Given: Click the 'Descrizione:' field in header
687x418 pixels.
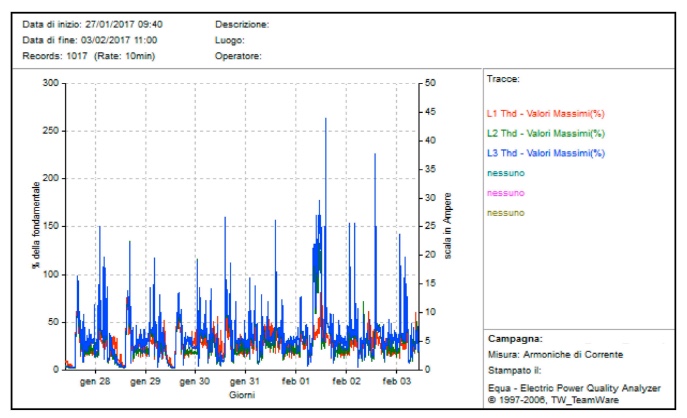Looking at the screenshot, I should pyautogui.click(x=242, y=23).
